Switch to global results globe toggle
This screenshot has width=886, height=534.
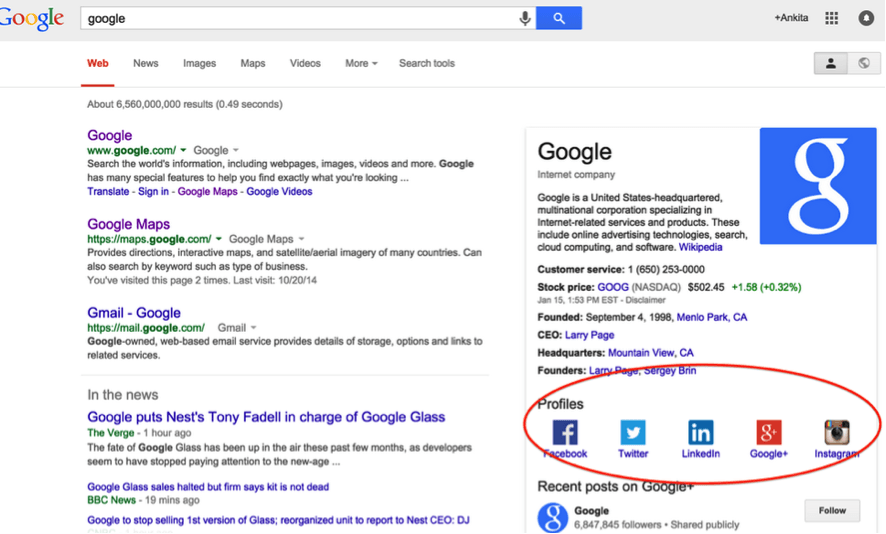point(864,63)
